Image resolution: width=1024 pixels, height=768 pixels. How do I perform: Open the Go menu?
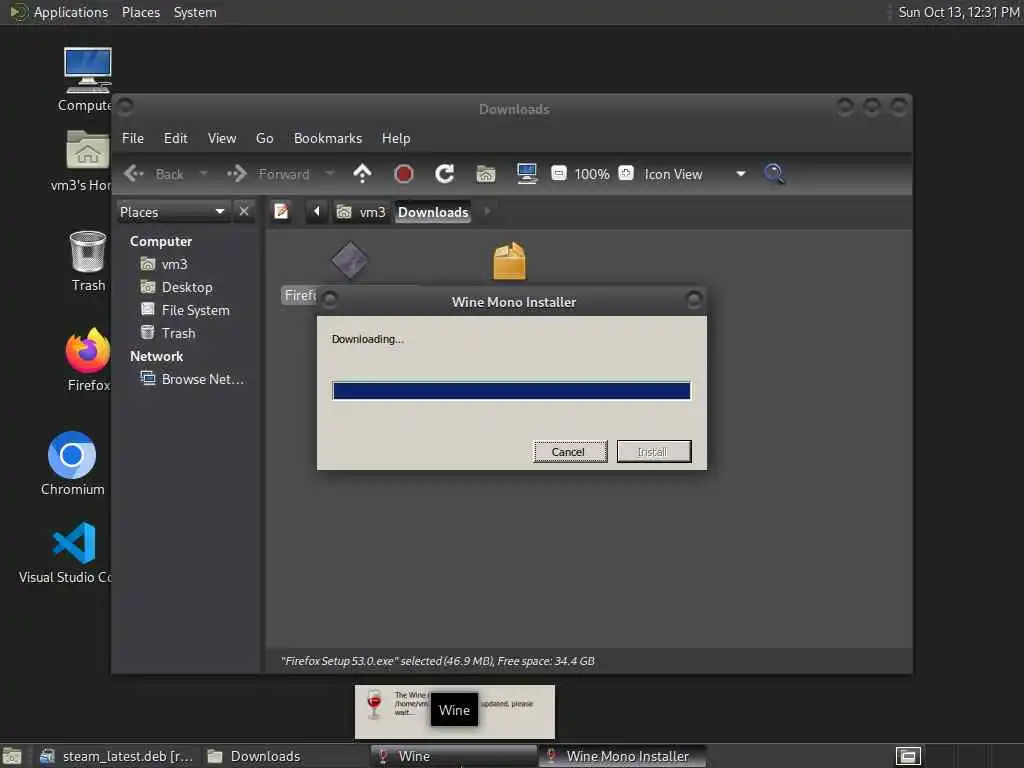(x=264, y=138)
